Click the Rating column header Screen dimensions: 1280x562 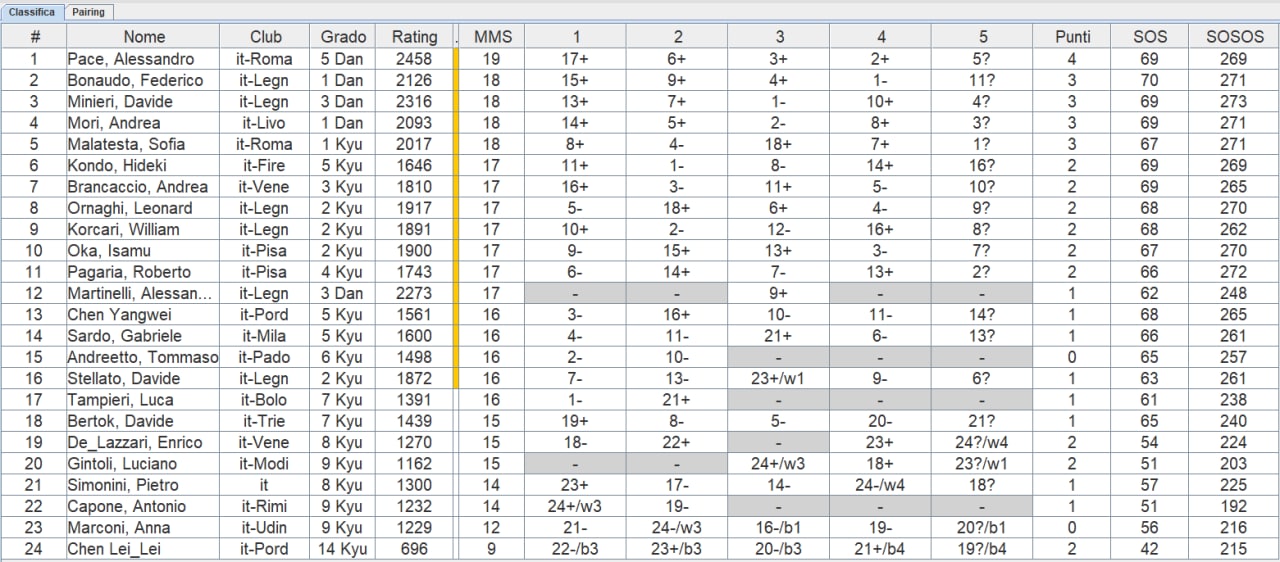pyautogui.click(x=414, y=37)
